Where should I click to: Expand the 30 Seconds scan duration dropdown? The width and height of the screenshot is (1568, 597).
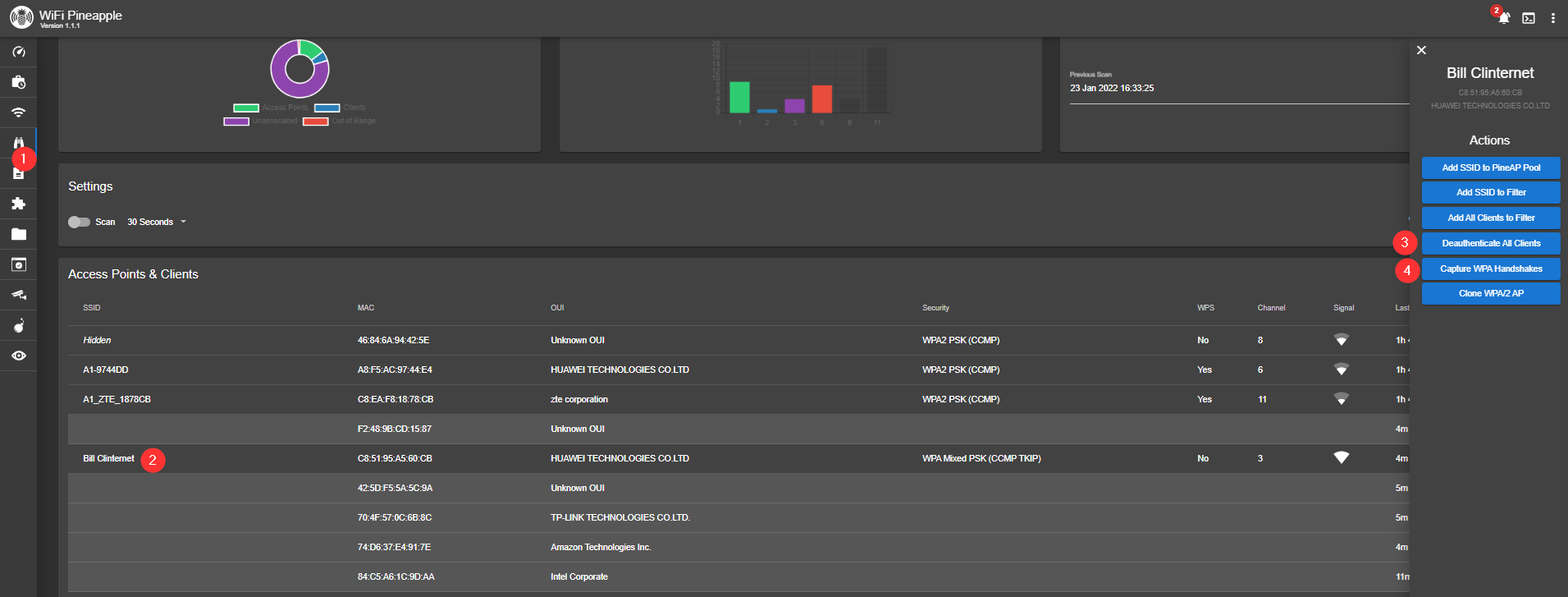[157, 222]
